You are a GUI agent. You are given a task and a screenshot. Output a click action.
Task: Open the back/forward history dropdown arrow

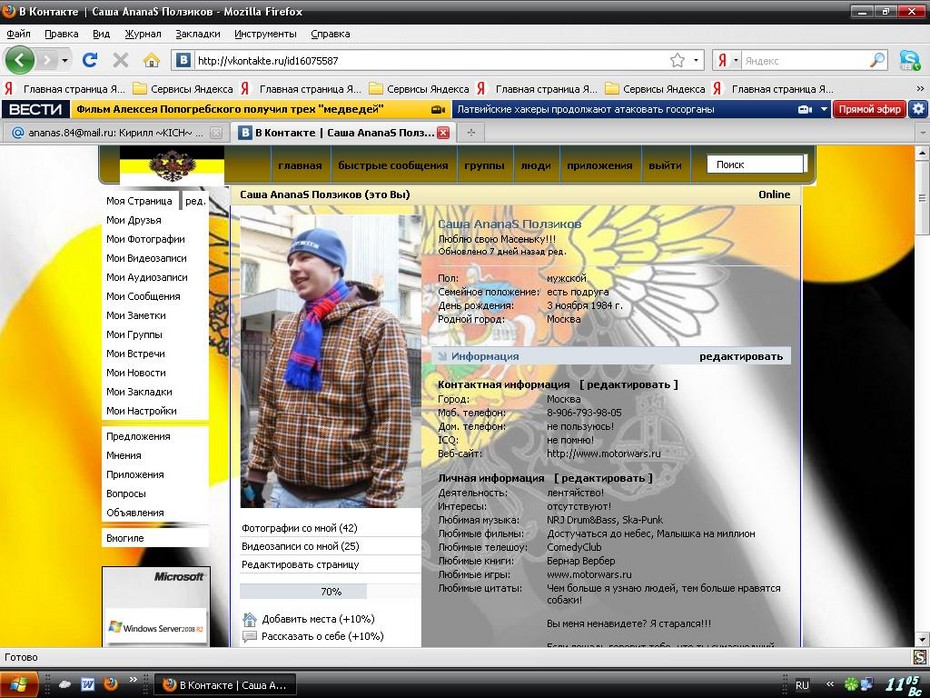pos(65,60)
